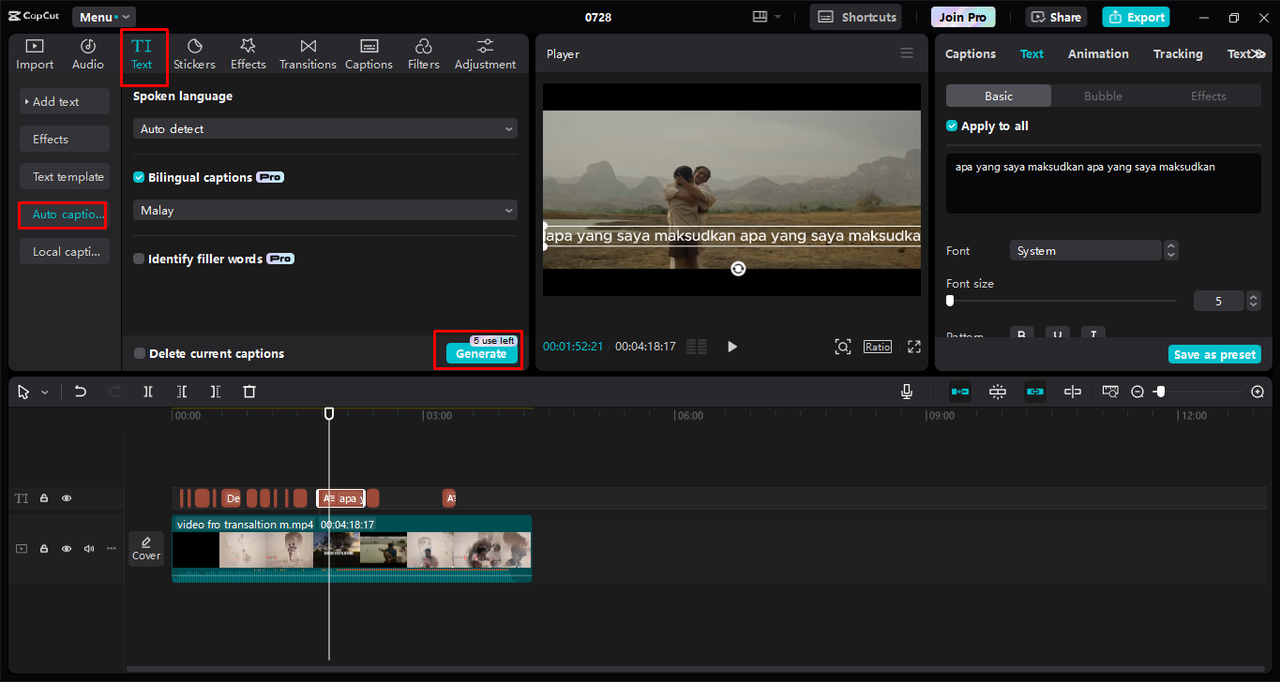Switch to the Animation tab in inspector
1280x682 pixels.
pyautogui.click(x=1098, y=54)
